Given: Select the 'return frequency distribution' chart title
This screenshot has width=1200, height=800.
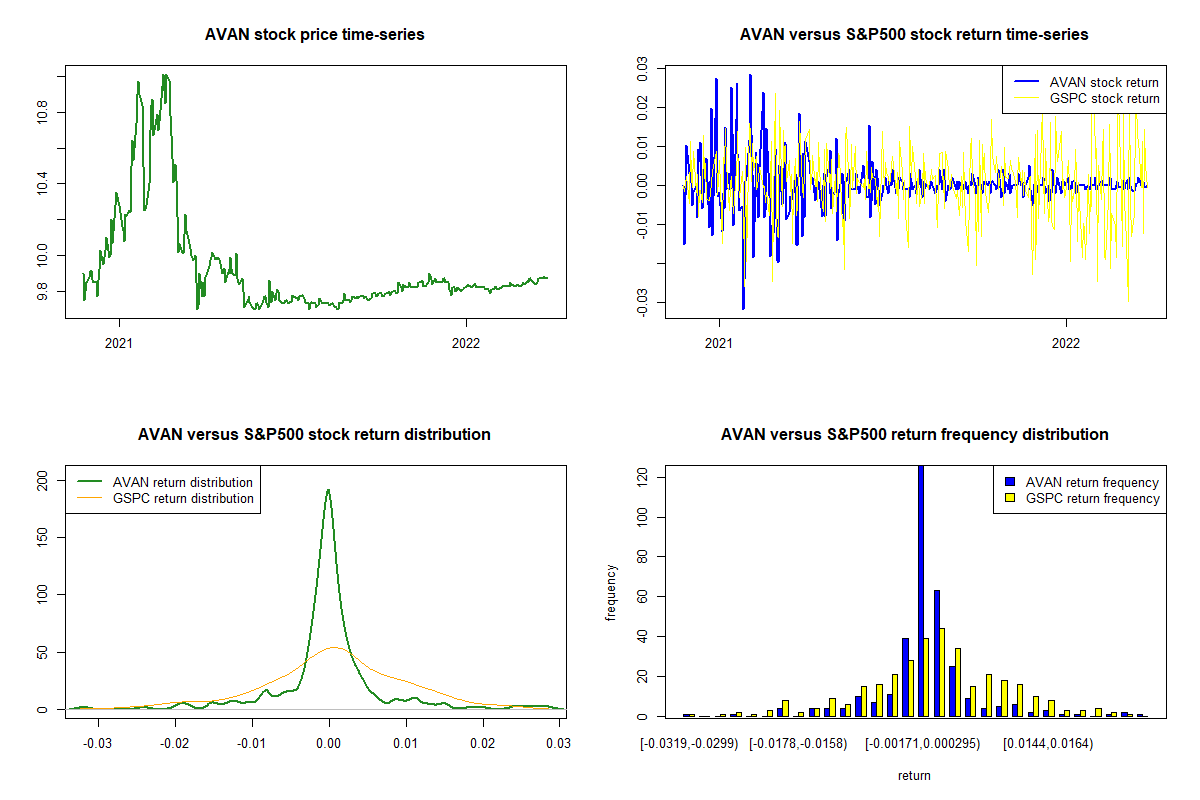Looking at the screenshot, I should (914, 435).
